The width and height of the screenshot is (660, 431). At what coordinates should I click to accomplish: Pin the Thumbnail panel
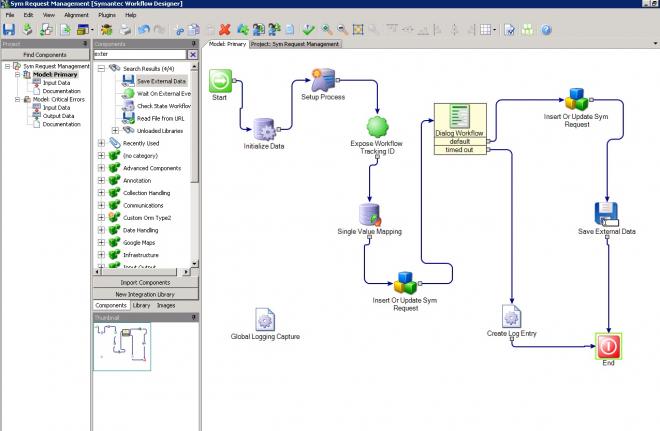point(194,317)
